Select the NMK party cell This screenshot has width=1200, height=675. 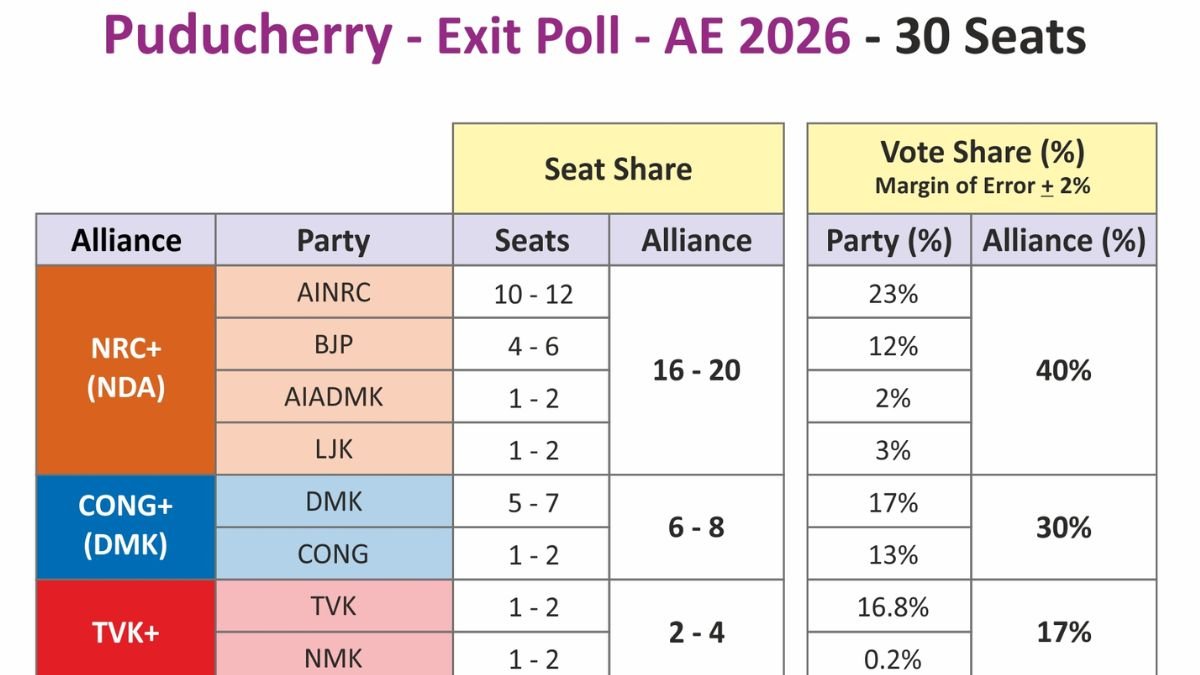(333, 658)
